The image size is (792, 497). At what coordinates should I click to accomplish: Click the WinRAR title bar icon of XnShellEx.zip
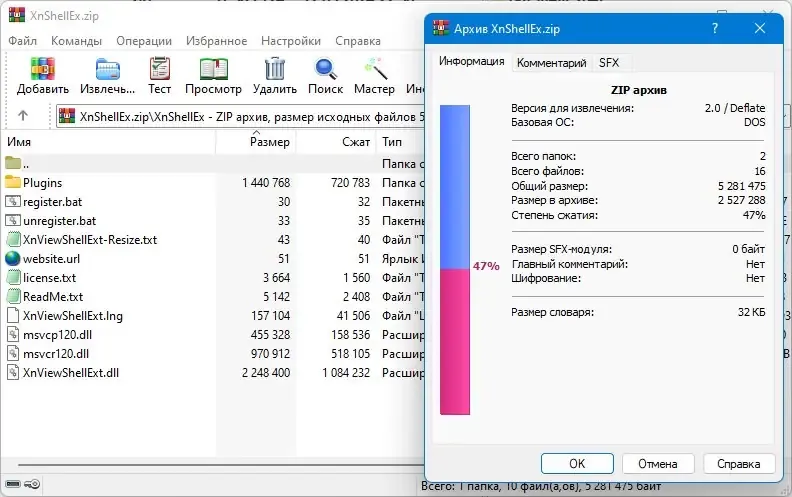click(x=17, y=15)
